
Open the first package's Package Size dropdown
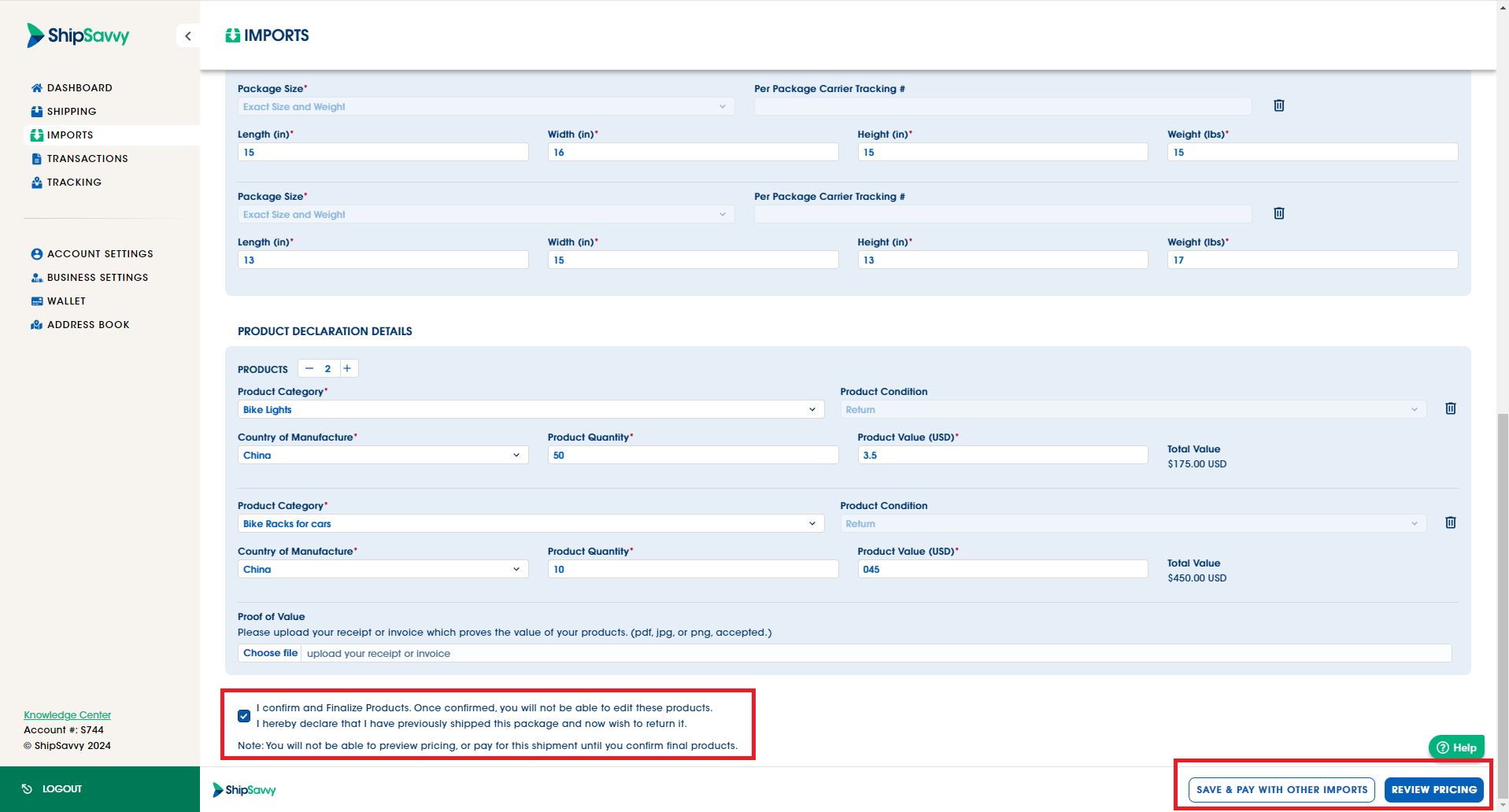[x=486, y=107]
